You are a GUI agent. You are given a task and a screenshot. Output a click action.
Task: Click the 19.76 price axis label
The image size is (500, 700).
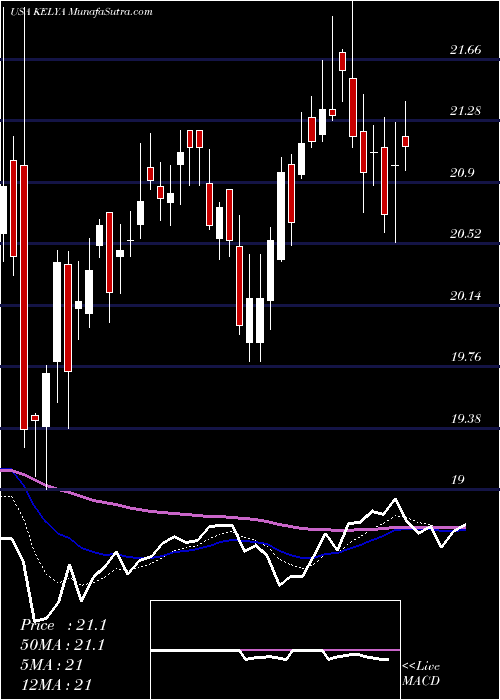point(466,357)
